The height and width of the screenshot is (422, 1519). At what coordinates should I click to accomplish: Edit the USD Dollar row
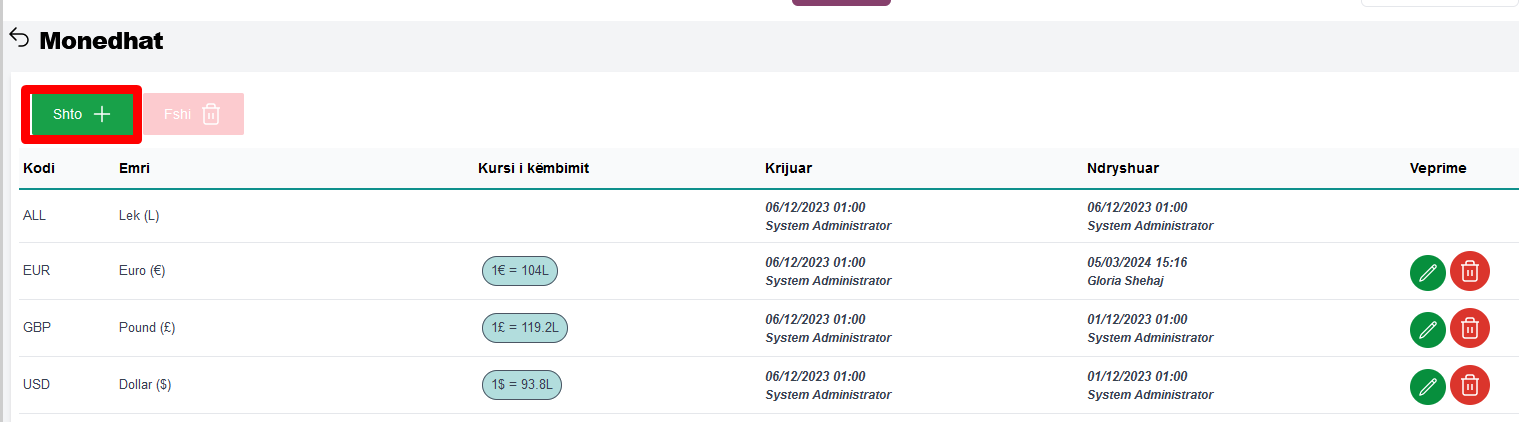pyautogui.click(x=1428, y=385)
